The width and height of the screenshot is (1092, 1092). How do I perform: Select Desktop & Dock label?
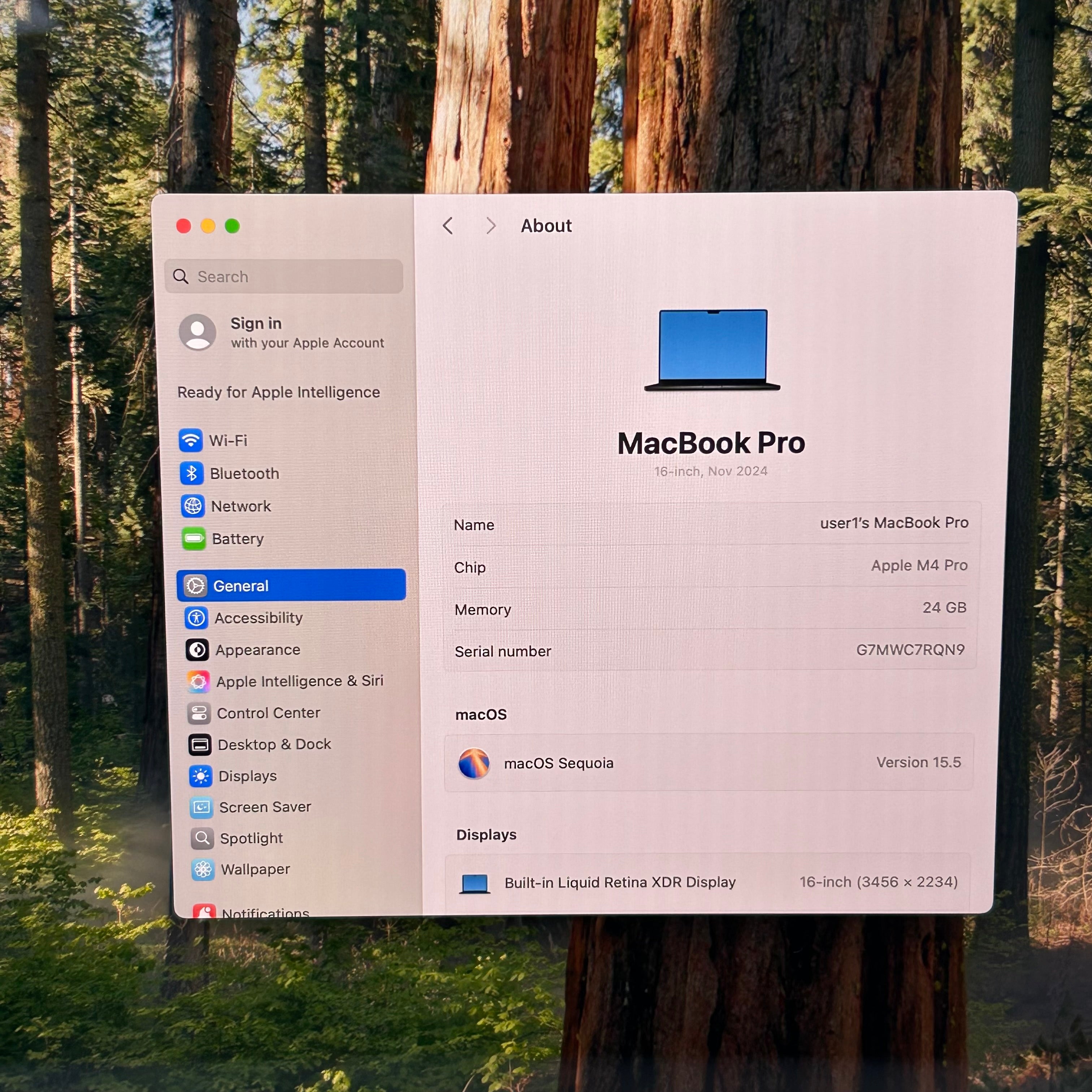[x=275, y=744]
